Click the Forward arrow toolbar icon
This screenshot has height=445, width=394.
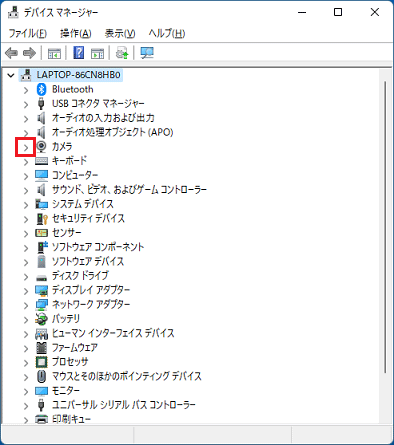coord(29,53)
